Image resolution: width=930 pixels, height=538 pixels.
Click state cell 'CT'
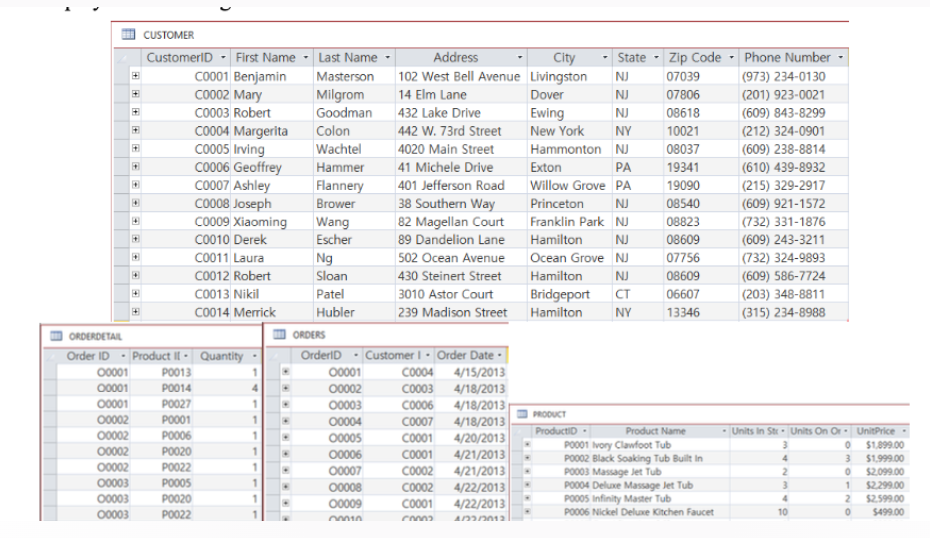[638, 294]
